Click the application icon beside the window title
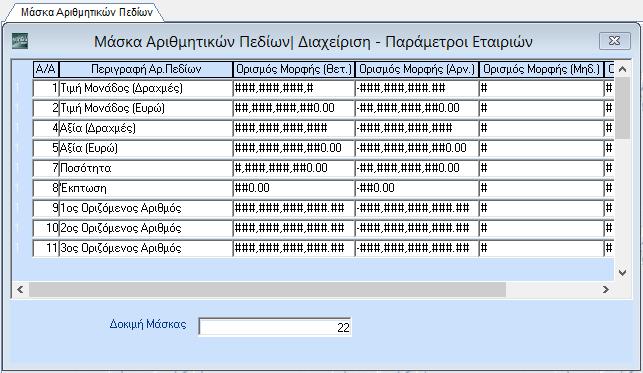Image resolution: width=643 pixels, height=373 pixels. [20, 41]
